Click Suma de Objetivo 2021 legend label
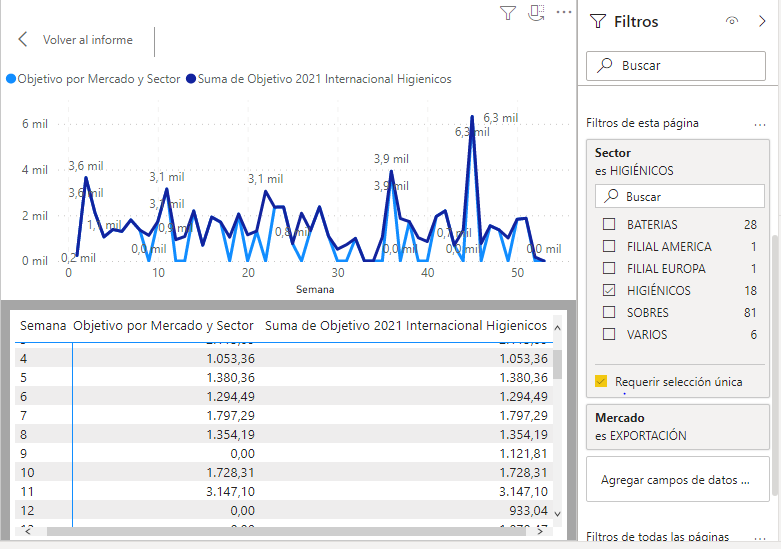781x549 pixels. (x=324, y=79)
